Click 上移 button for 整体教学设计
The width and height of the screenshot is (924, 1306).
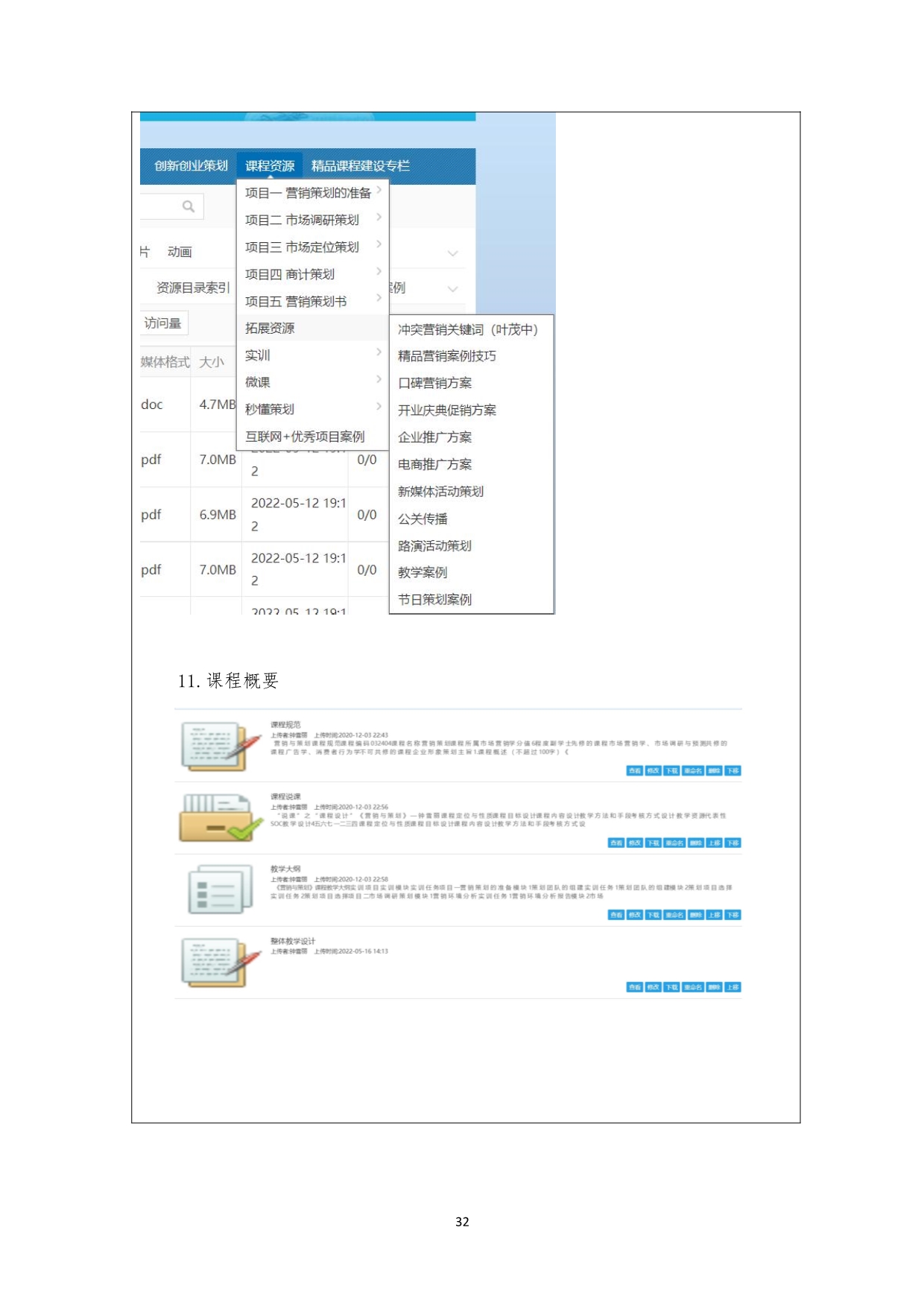point(732,987)
